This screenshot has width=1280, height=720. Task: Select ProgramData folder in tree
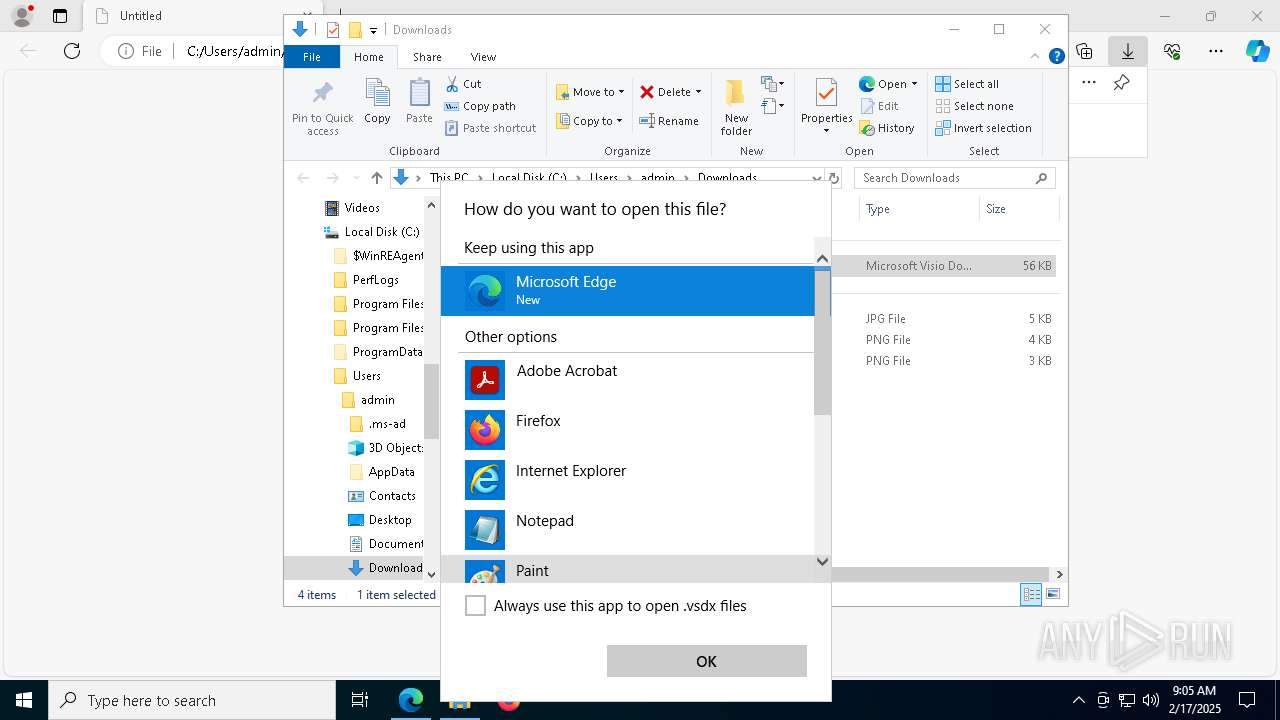point(378,352)
